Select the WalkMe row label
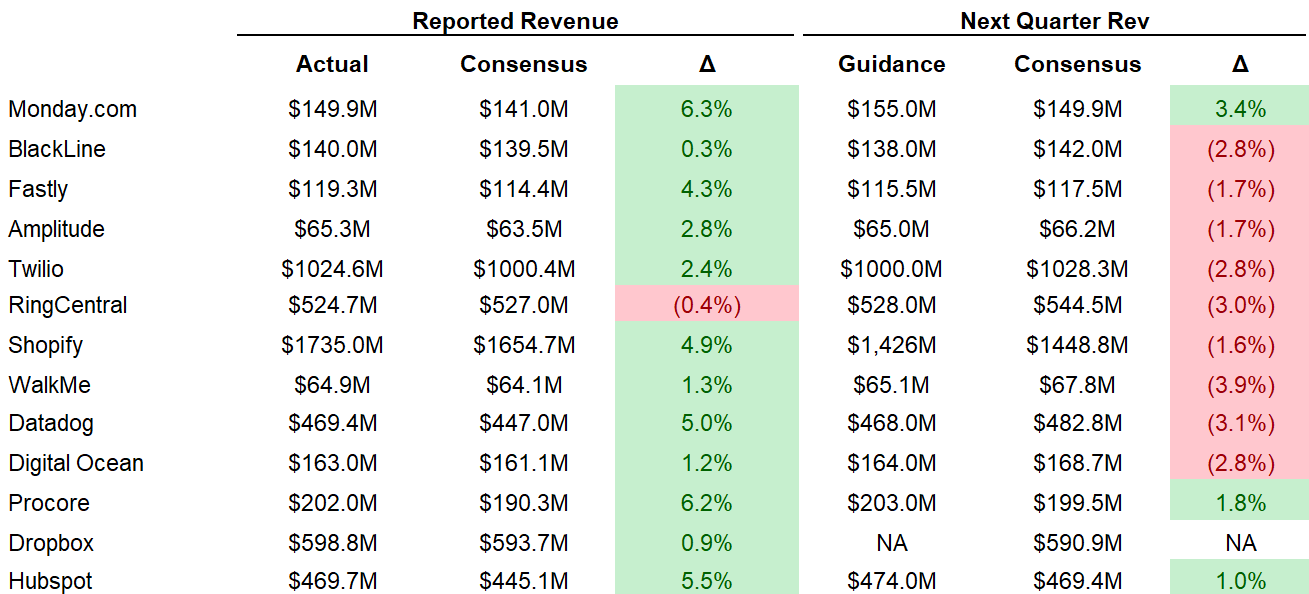 point(50,385)
